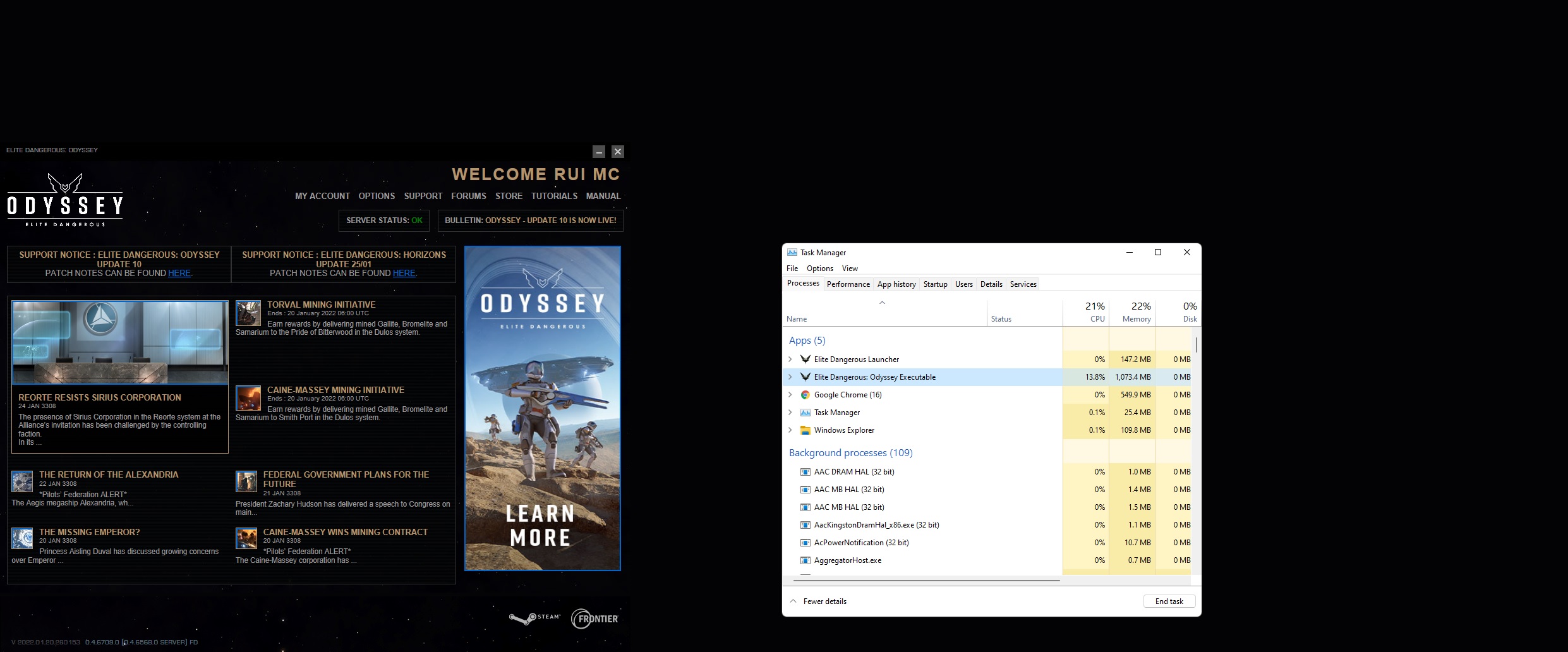1568x652 pixels.
Task: Click End task button
Action: coord(1169,601)
